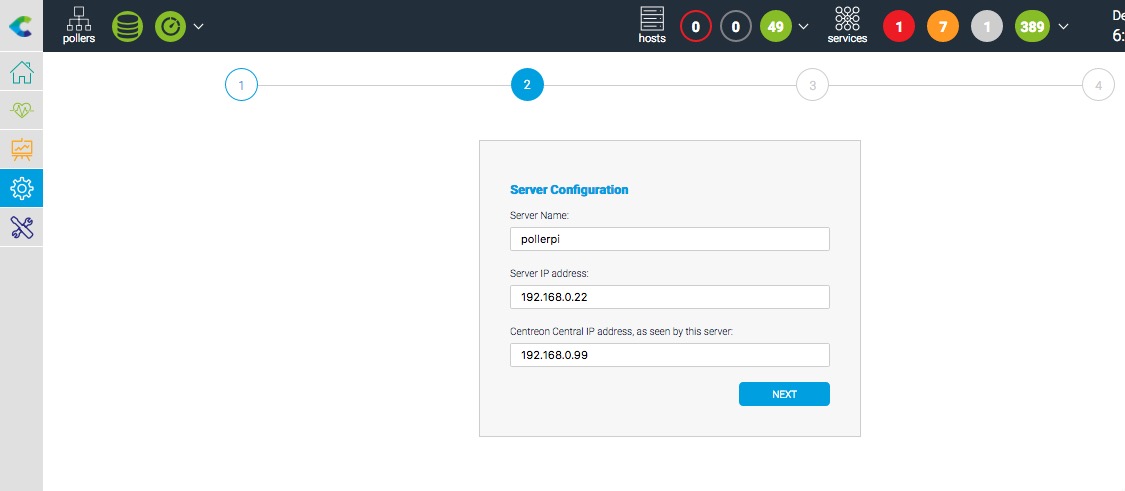Jump to wizard step 3
The width and height of the screenshot is (1125, 491).
812,85
